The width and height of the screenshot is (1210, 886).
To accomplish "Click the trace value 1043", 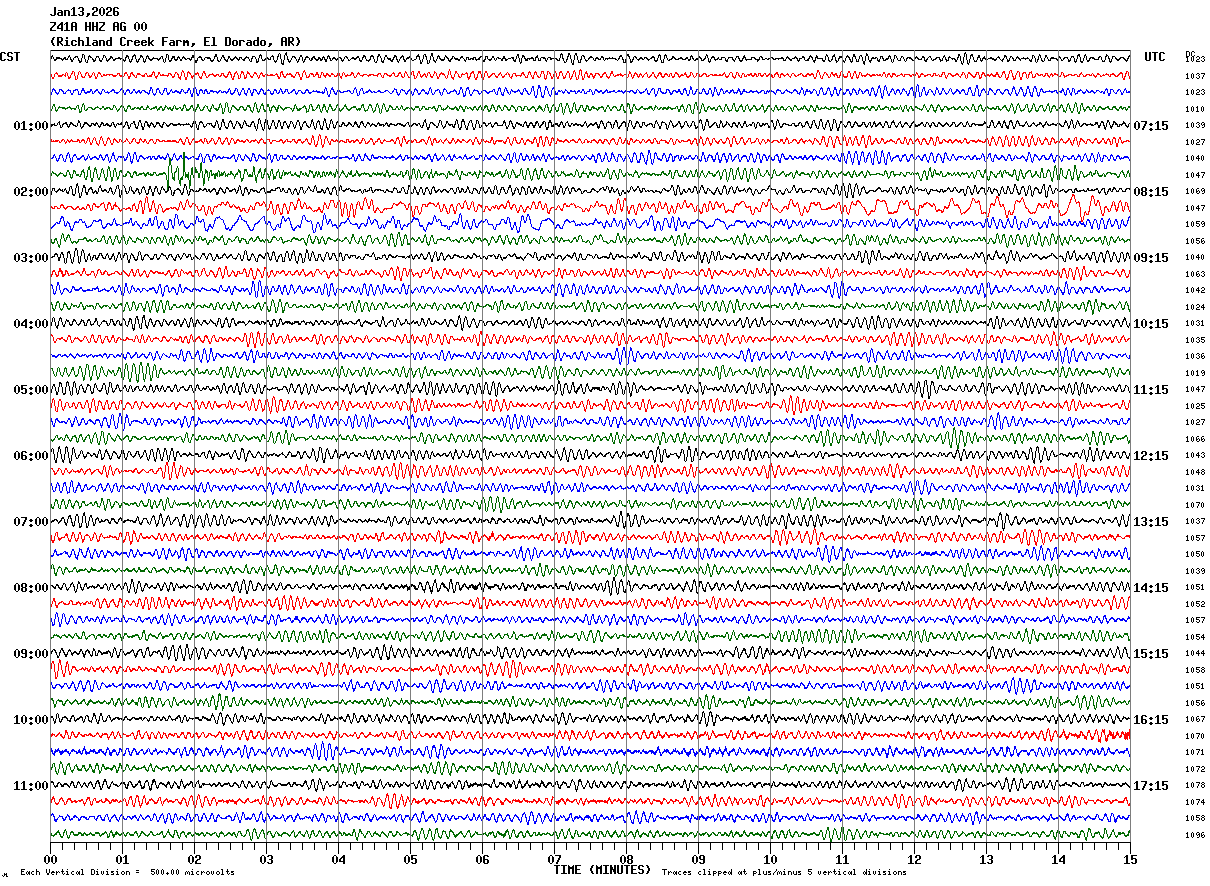I will [1195, 455].
